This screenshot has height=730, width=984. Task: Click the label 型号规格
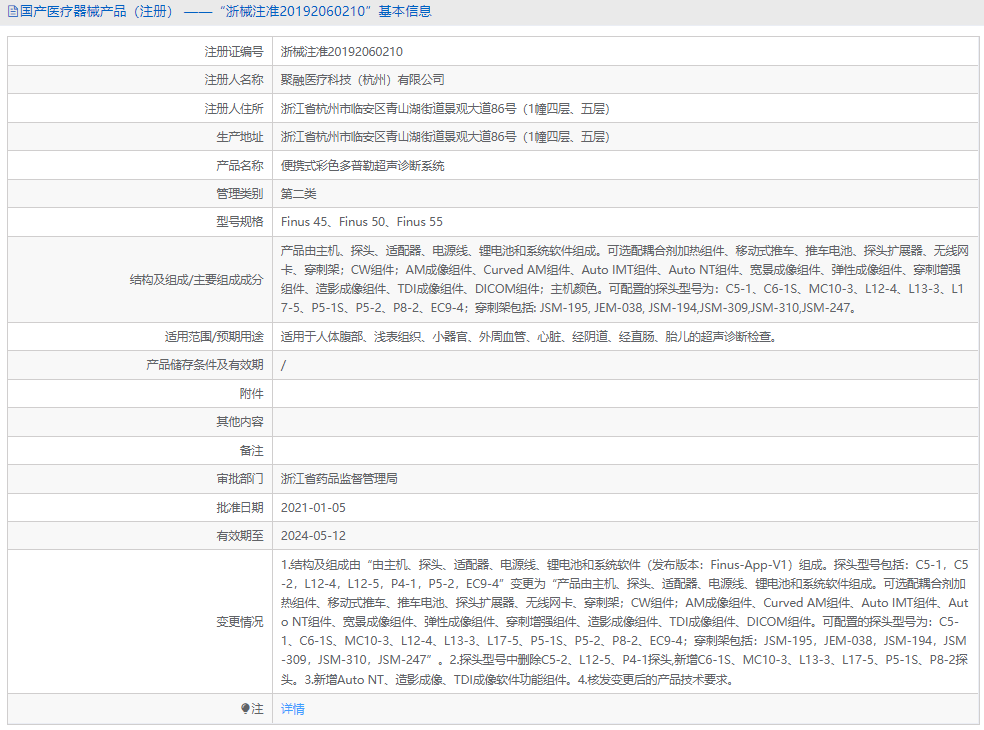click(x=240, y=222)
